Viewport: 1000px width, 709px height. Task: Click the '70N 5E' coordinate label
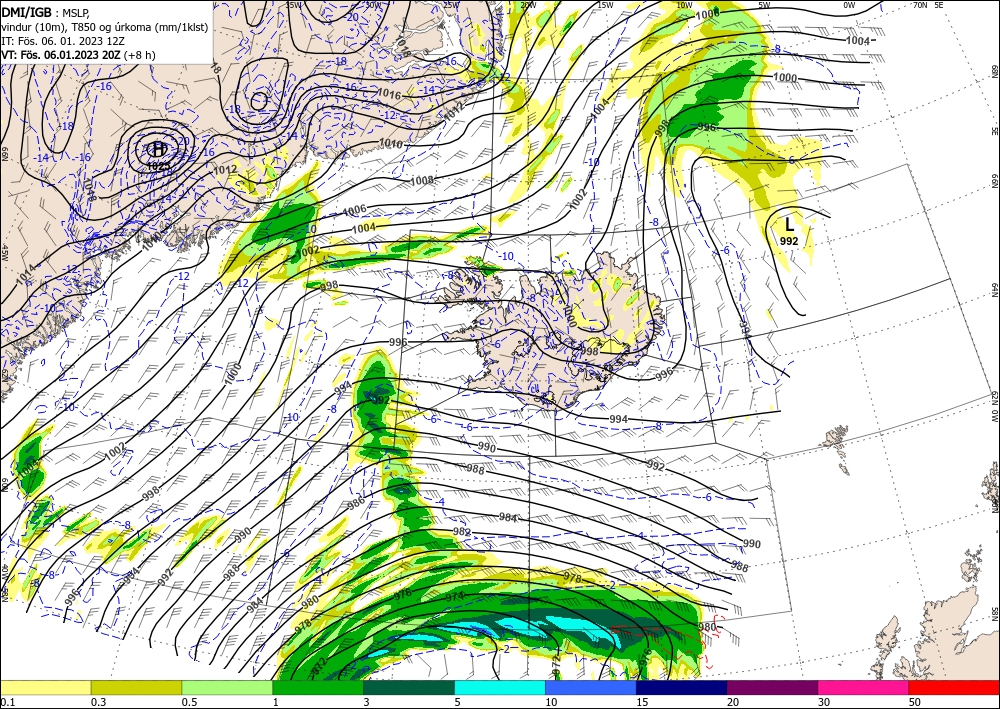(x=929, y=4)
